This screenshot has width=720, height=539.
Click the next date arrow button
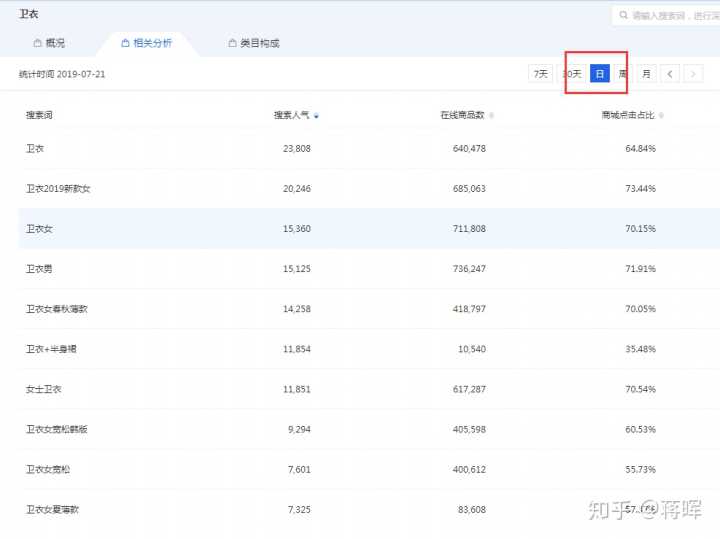(x=693, y=74)
